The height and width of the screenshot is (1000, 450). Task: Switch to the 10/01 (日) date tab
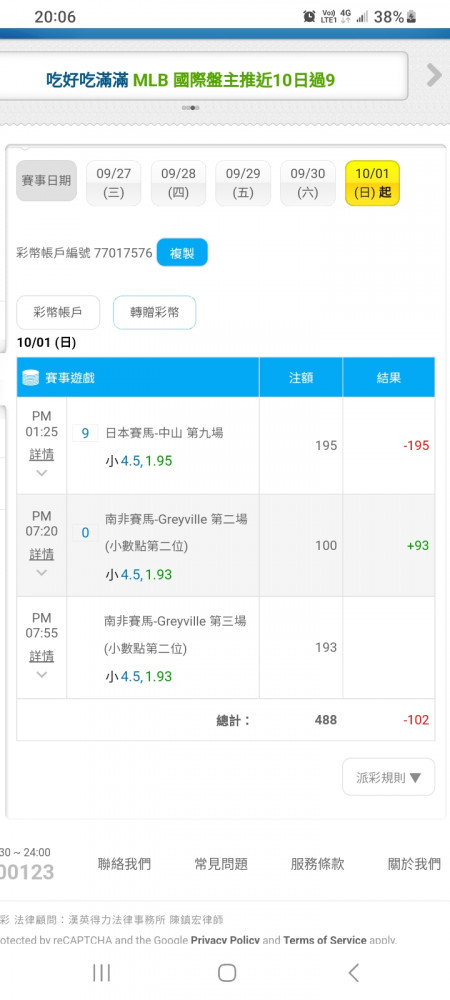tap(372, 183)
